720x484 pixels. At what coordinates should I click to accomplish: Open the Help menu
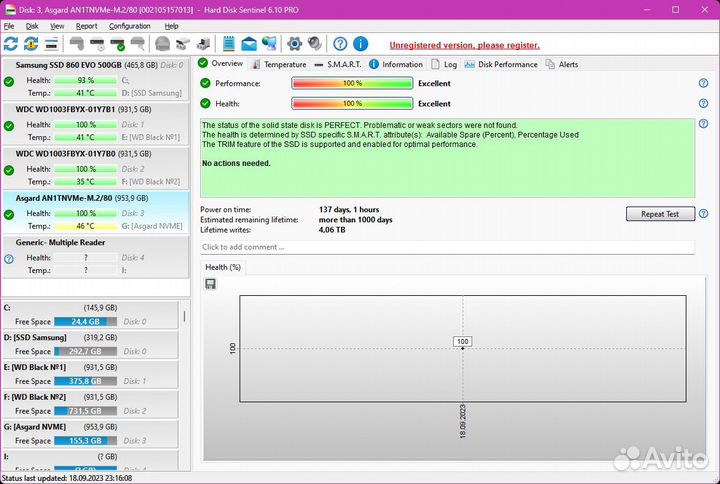(172, 26)
